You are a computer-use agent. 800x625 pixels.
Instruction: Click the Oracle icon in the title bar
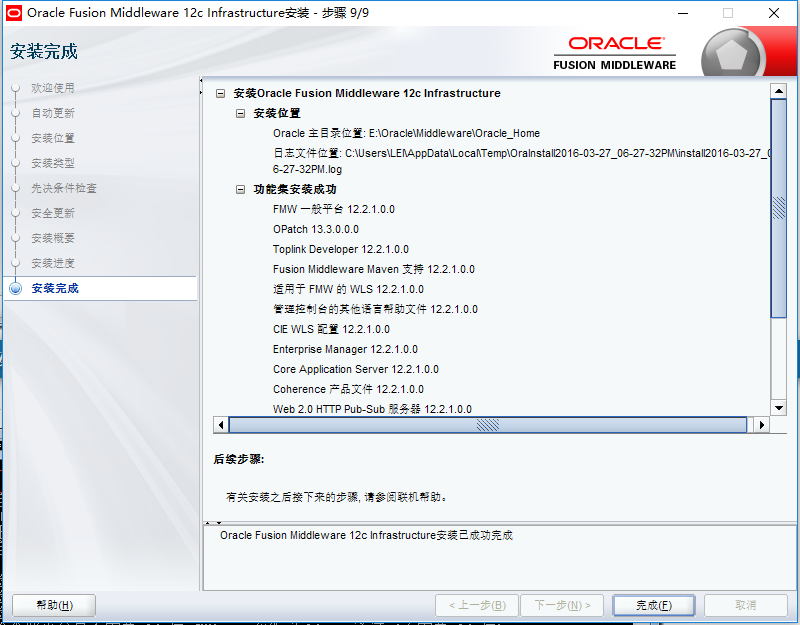13,13
